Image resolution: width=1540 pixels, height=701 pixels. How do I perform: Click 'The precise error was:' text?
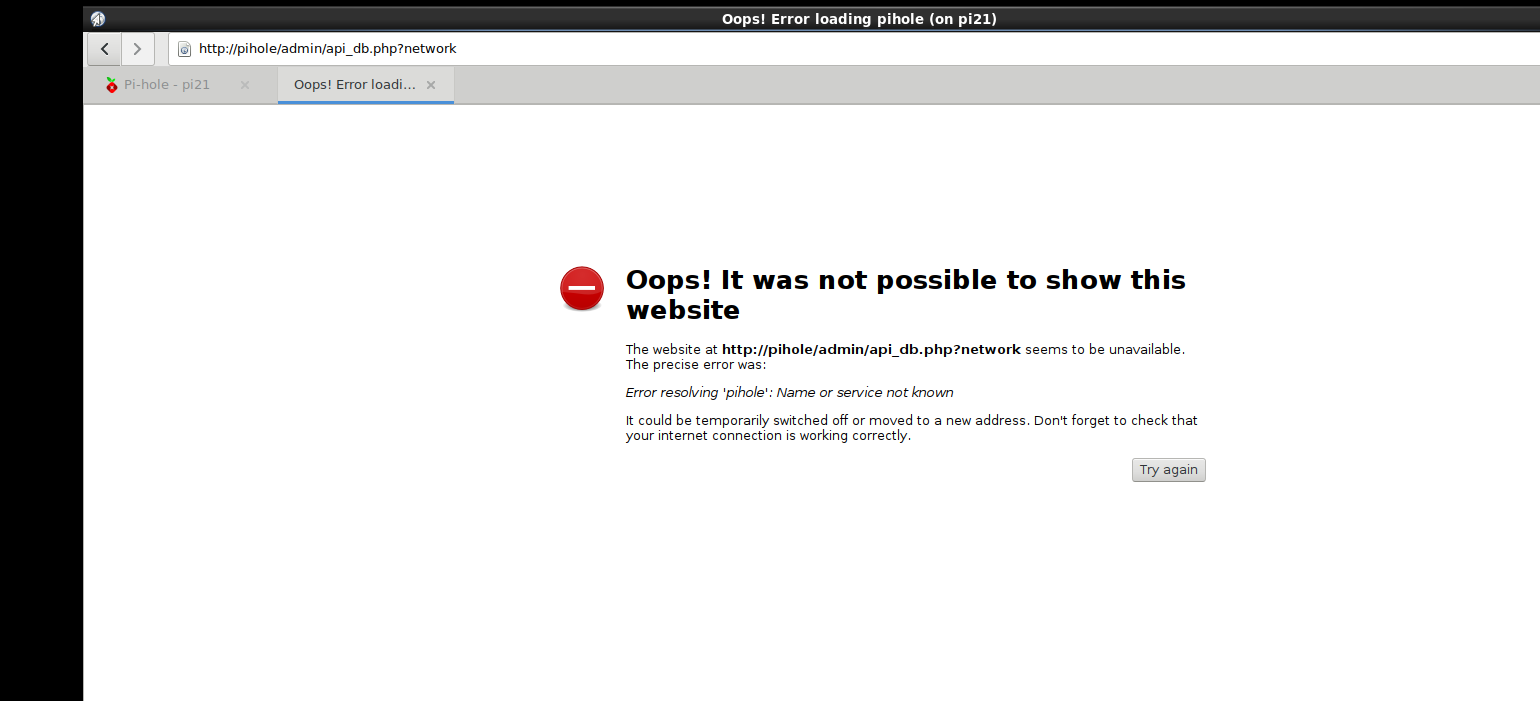(x=696, y=365)
